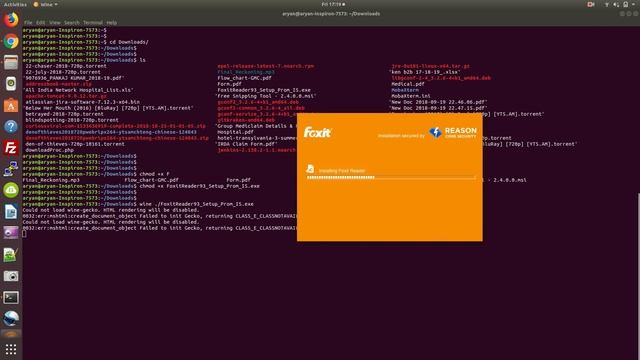Click 'MobaXterm.ini' in the listing
Image resolution: width=640 pixels, height=360 pixels.
tap(411, 96)
